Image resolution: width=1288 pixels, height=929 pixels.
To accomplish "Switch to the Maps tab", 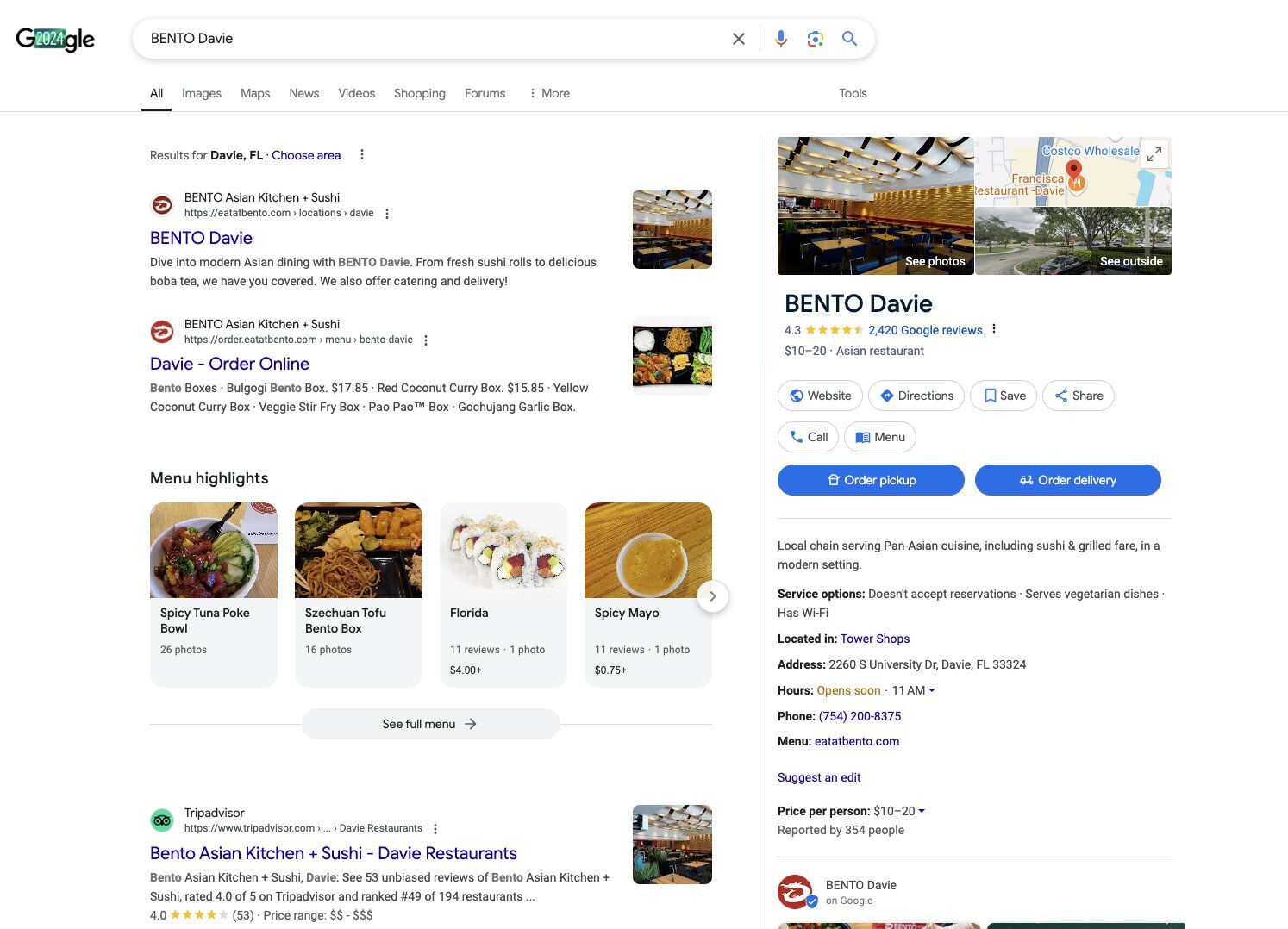I will [x=255, y=93].
